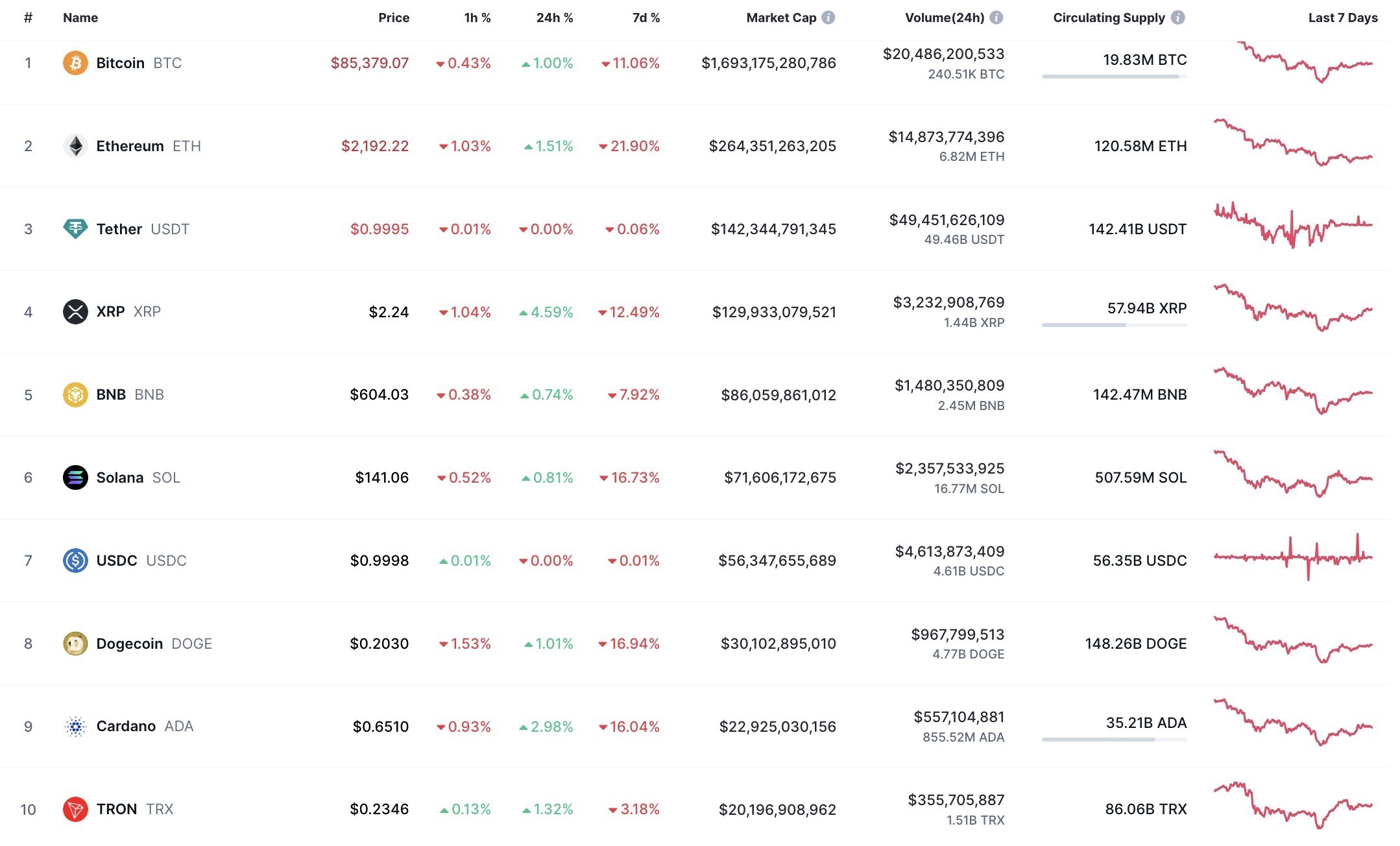Open Ethereum's last 7 days sparkline chart
1400x846 pixels.
click(x=1293, y=144)
